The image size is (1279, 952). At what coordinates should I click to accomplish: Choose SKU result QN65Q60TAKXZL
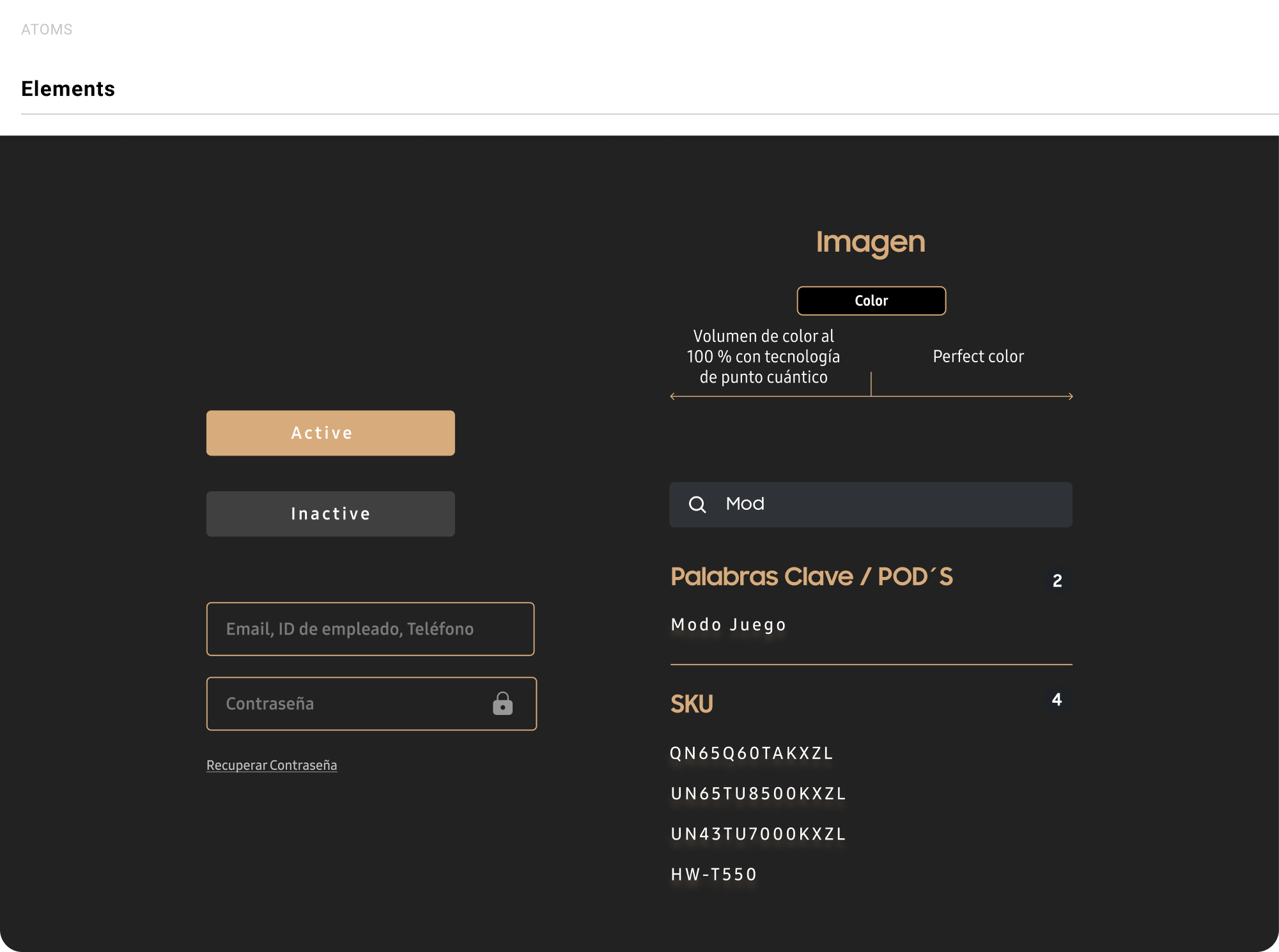(752, 753)
